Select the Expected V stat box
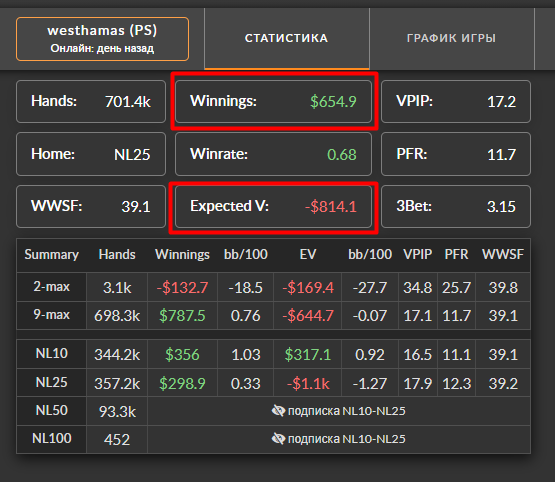The image size is (555, 482). [273, 206]
